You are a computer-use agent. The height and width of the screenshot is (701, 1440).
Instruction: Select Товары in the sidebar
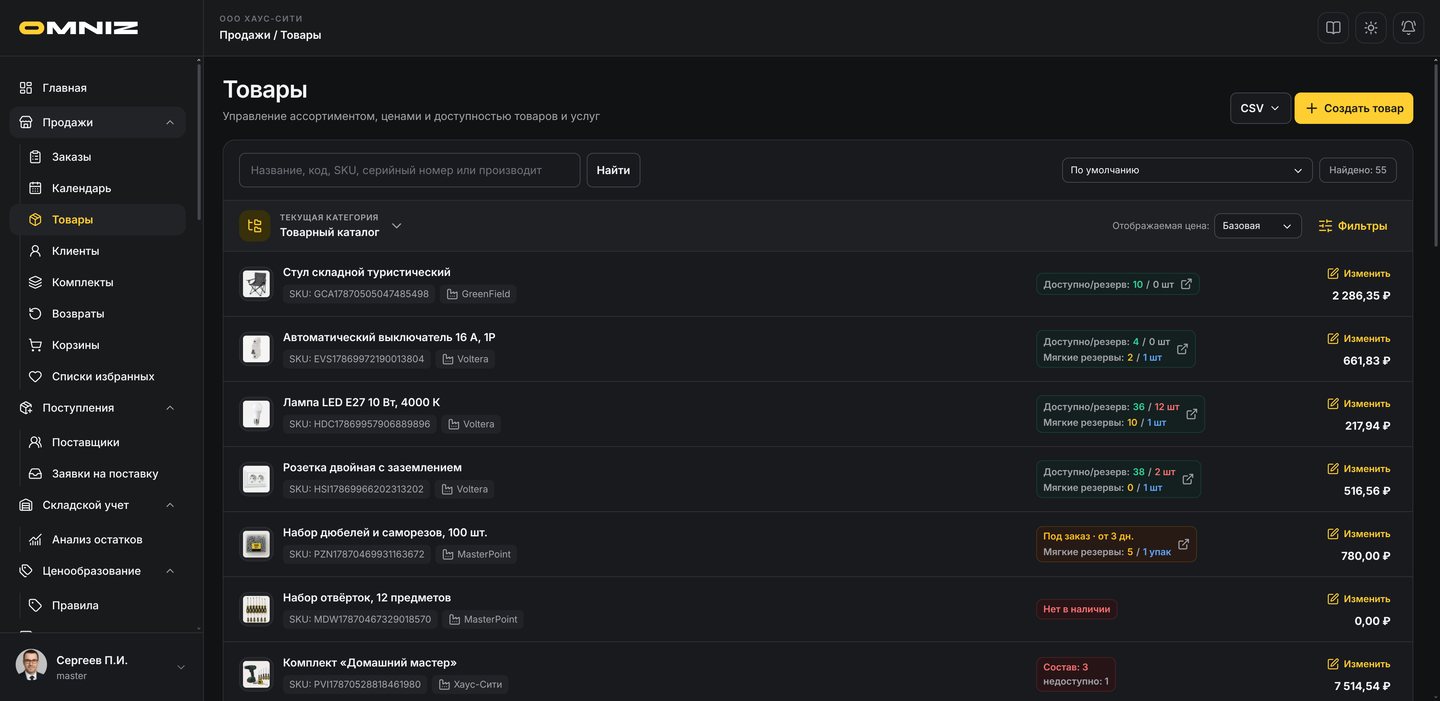[97, 220]
